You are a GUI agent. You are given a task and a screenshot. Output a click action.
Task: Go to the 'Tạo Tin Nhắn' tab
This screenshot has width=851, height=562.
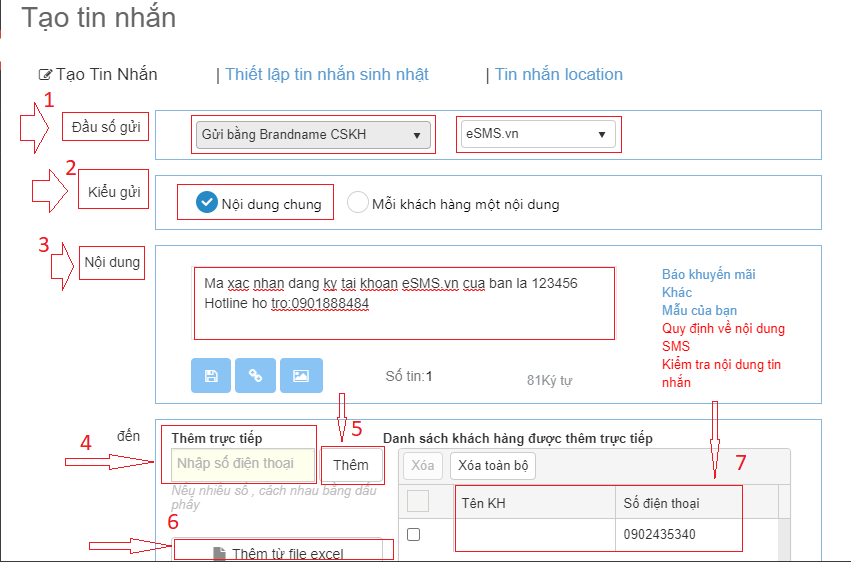click(x=98, y=74)
